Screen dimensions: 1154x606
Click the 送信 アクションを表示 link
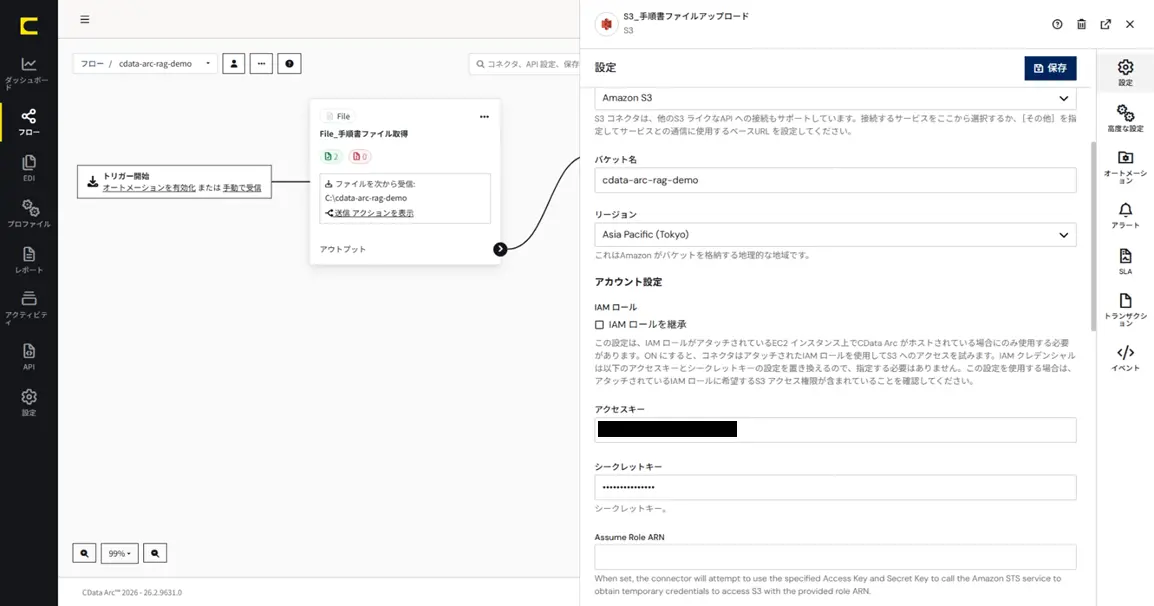click(374, 213)
